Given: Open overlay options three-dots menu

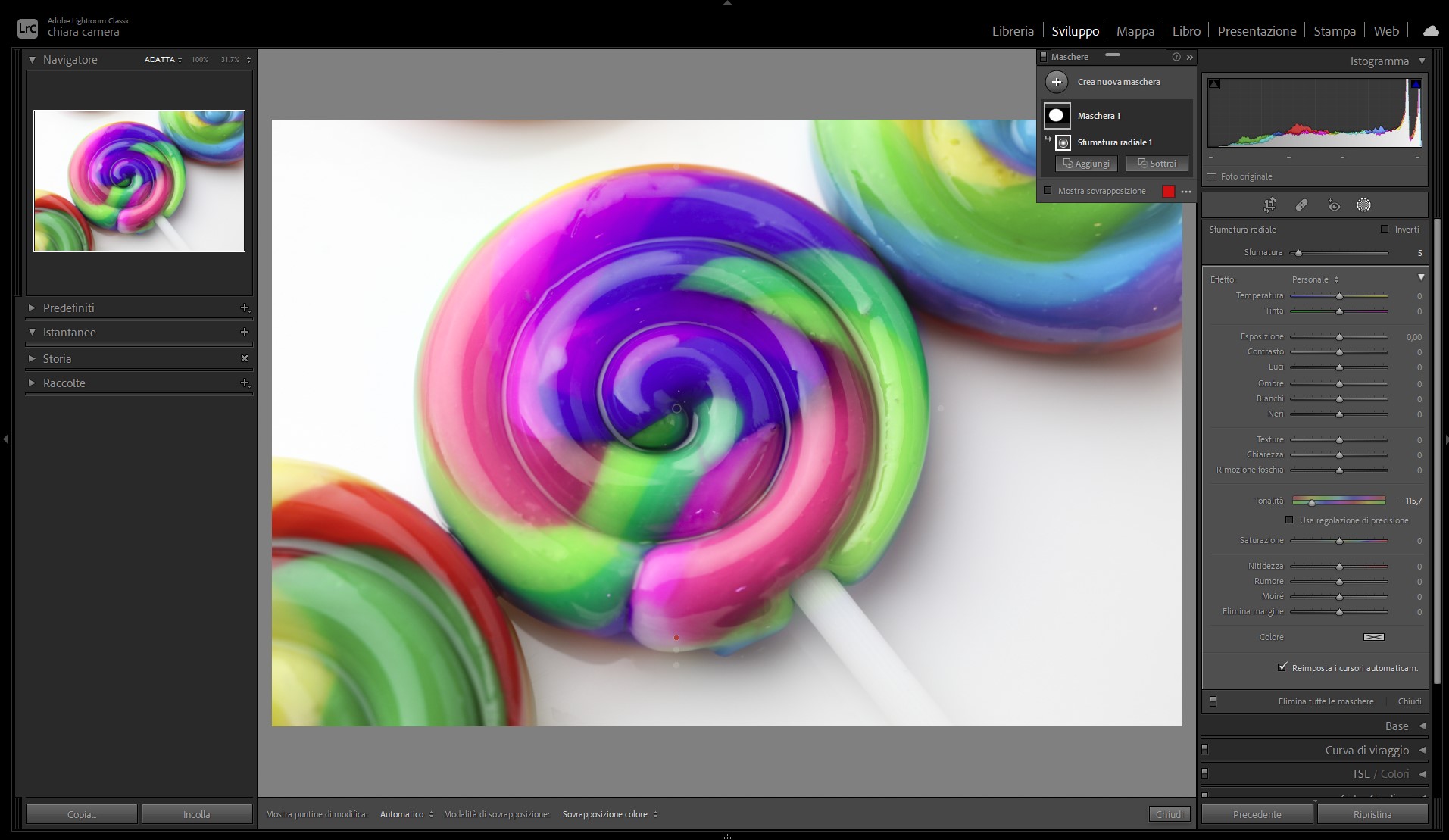Looking at the screenshot, I should click(x=1186, y=192).
